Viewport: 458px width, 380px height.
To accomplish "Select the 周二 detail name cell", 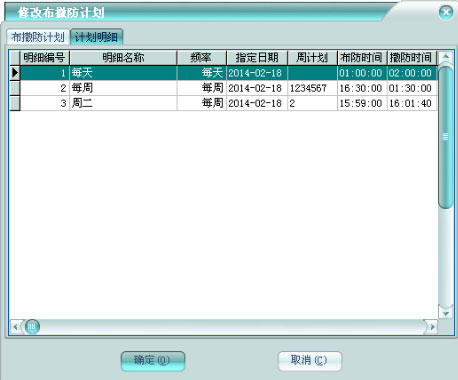I will click(x=123, y=103).
